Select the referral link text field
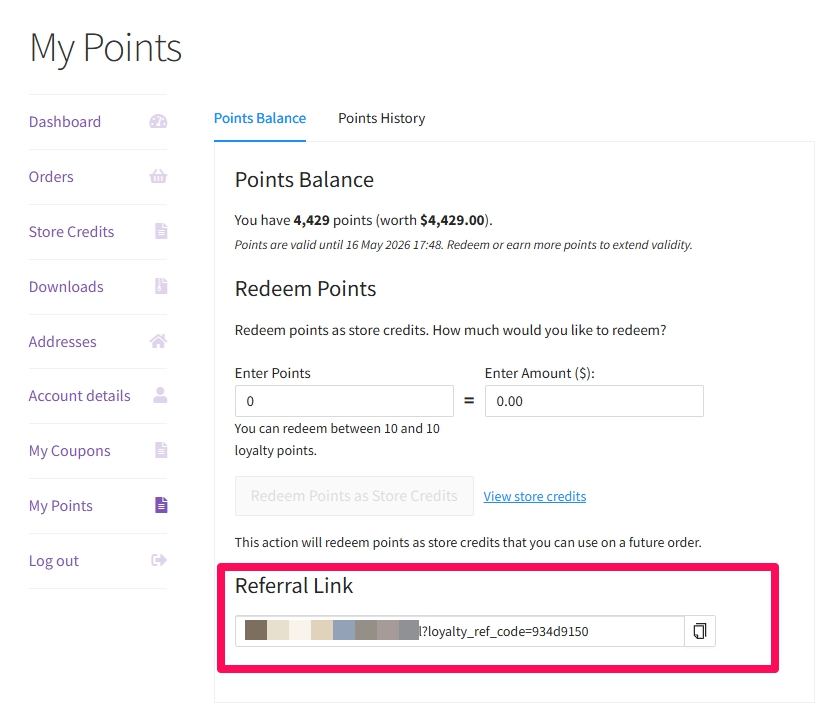837x716 pixels. pyautogui.click(x=460, y=631)
